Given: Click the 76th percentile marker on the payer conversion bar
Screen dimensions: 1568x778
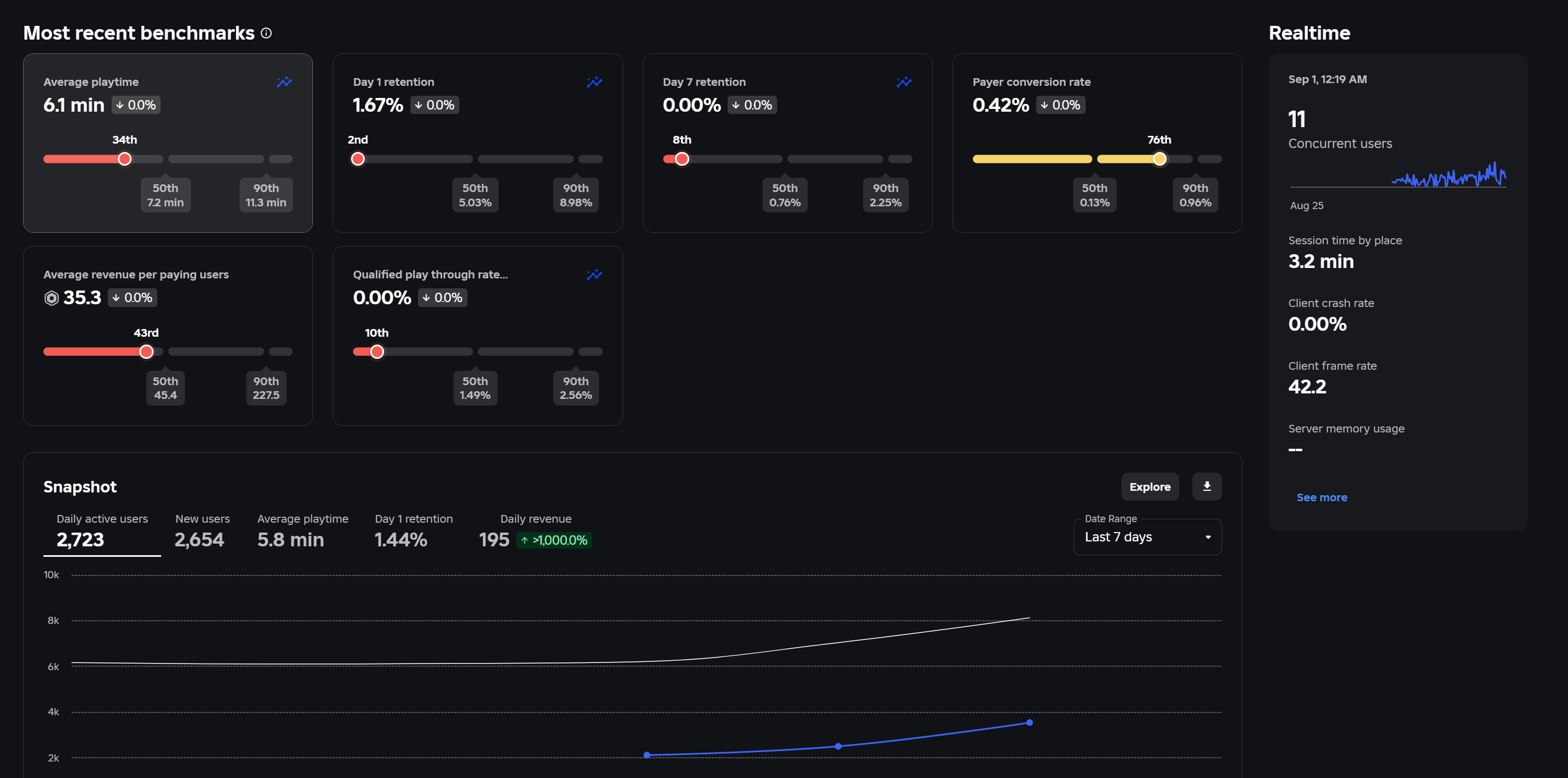Looking at the screenshot, I should point(1159,159).
